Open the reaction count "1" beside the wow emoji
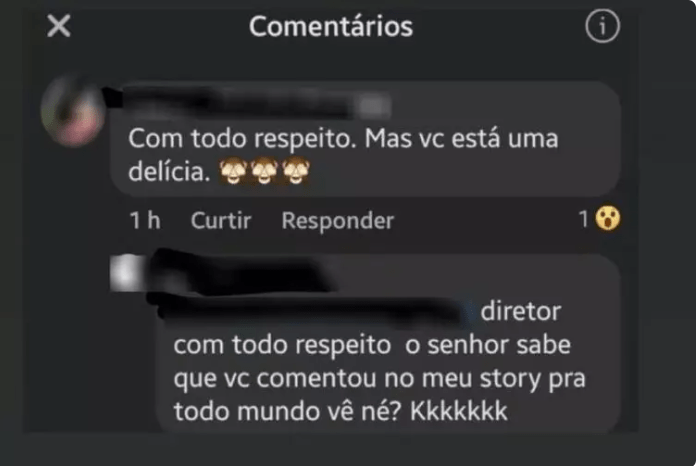The width and height of the screenshot is (696, 470). pyautogui.click(x=584, y=219)
